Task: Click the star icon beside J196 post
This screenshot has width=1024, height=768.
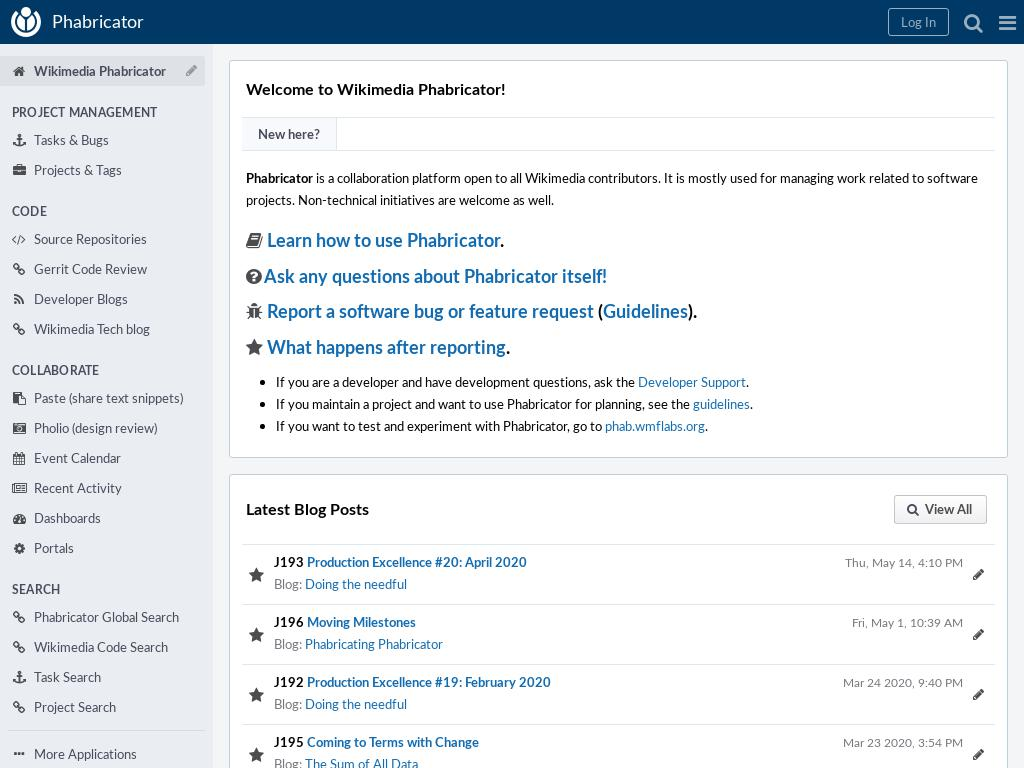Action: tap(256, 635)
